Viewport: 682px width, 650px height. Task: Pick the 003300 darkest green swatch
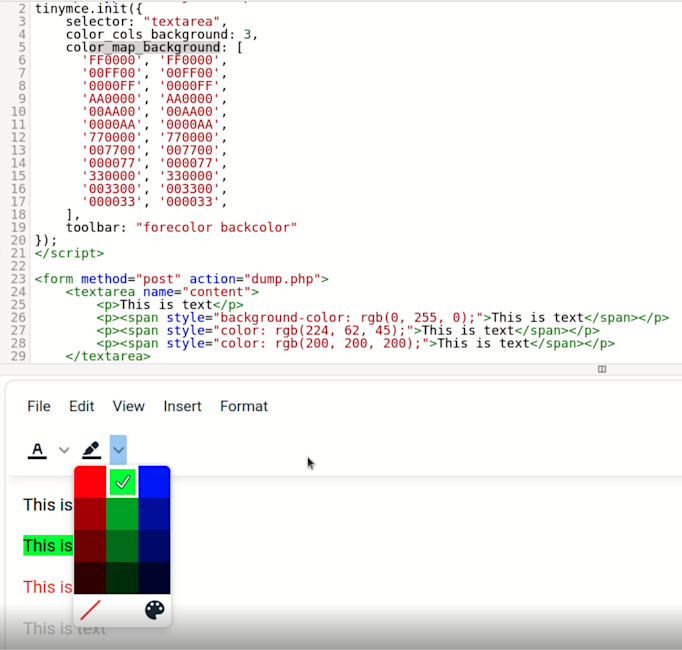[x=122, y=578]
